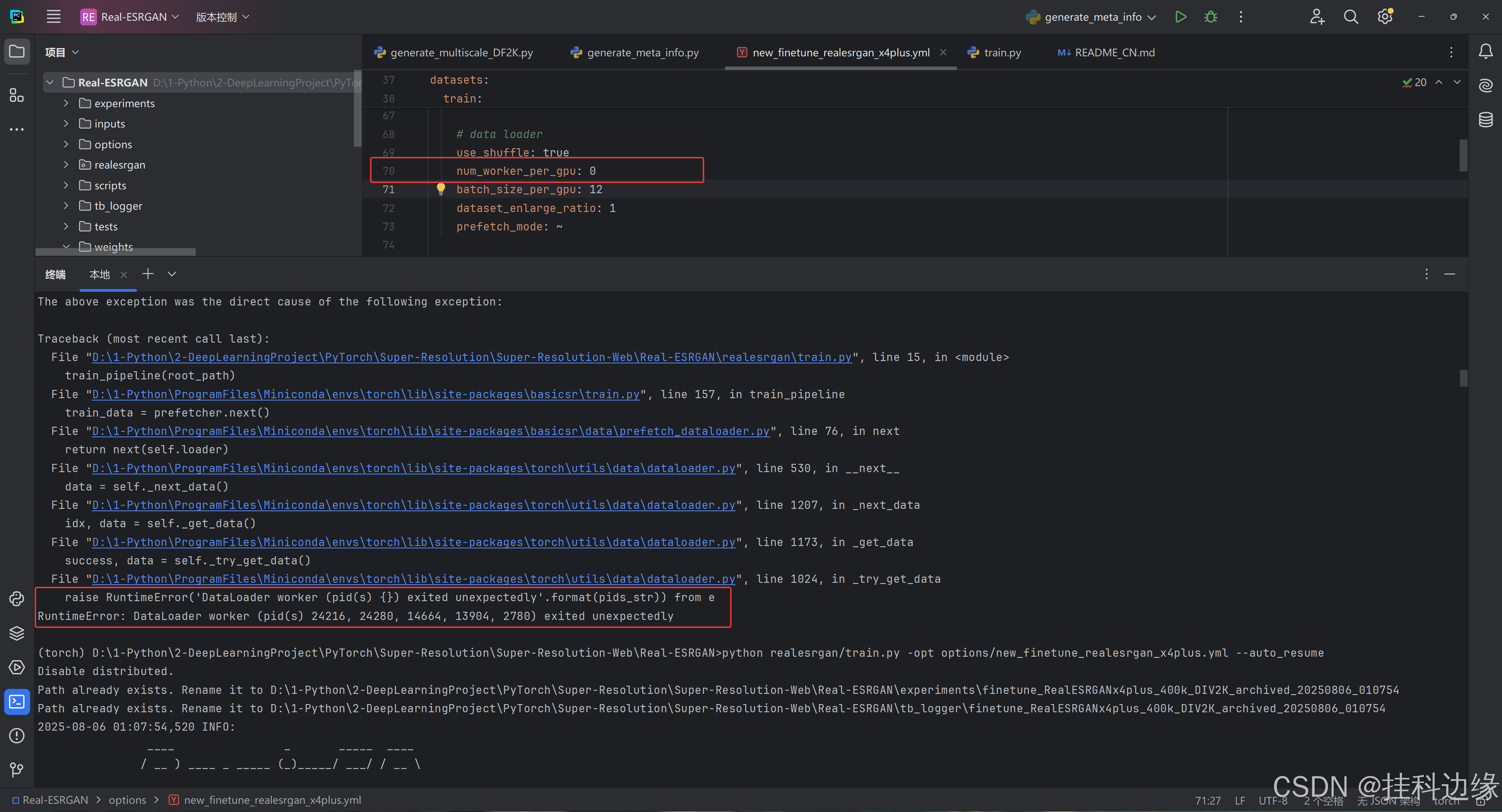
Task: Toggle the Project tool window button
Action: tap(17, 52)
